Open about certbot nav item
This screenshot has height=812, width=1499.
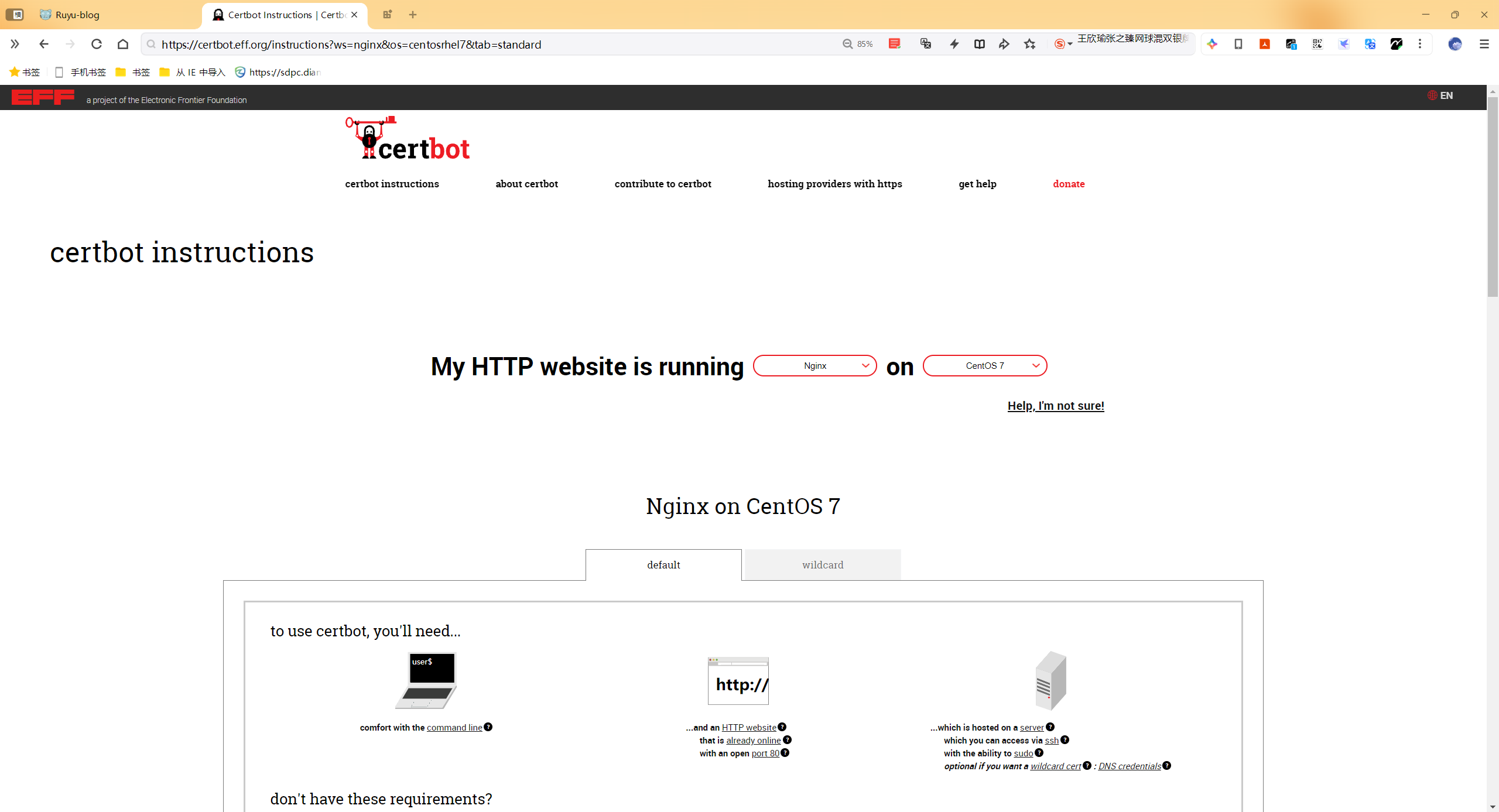click(x=526, y=184)
